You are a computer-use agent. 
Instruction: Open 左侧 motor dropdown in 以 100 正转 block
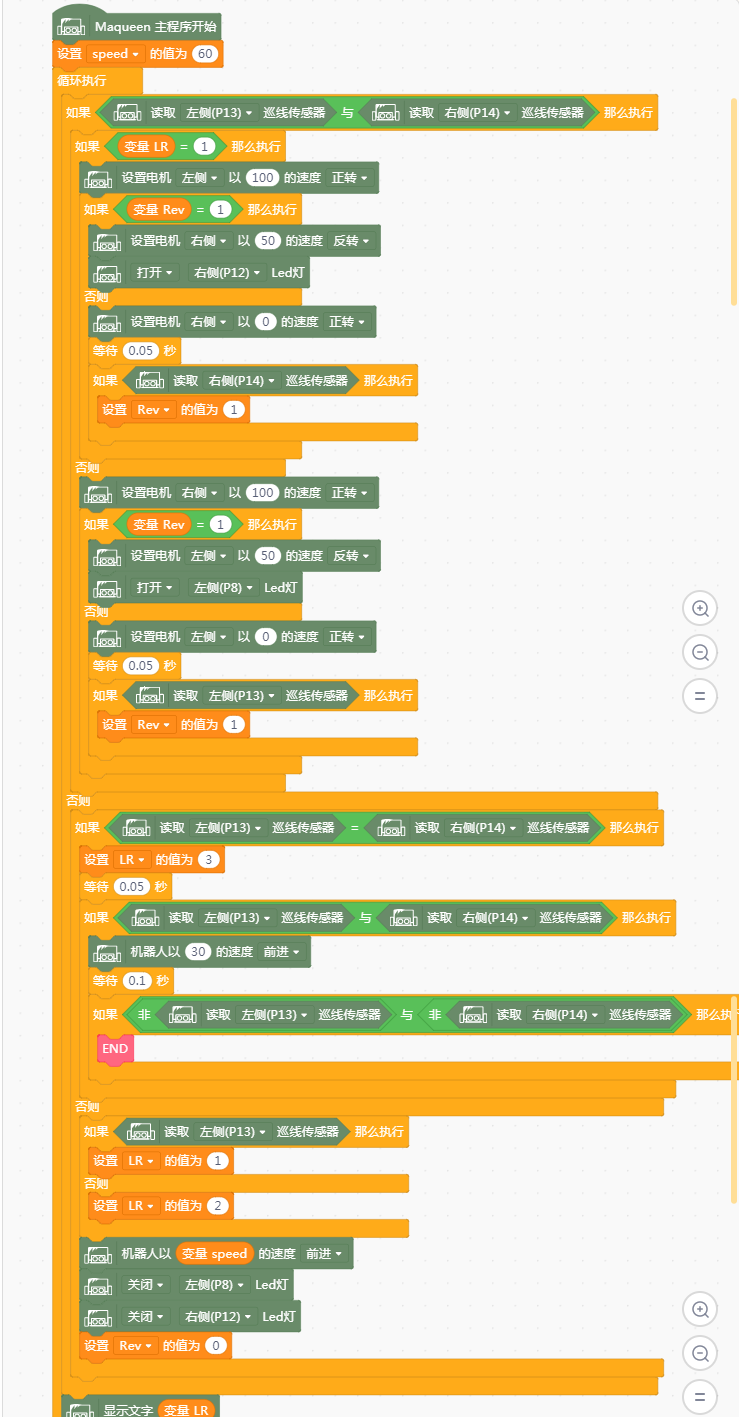199,179
